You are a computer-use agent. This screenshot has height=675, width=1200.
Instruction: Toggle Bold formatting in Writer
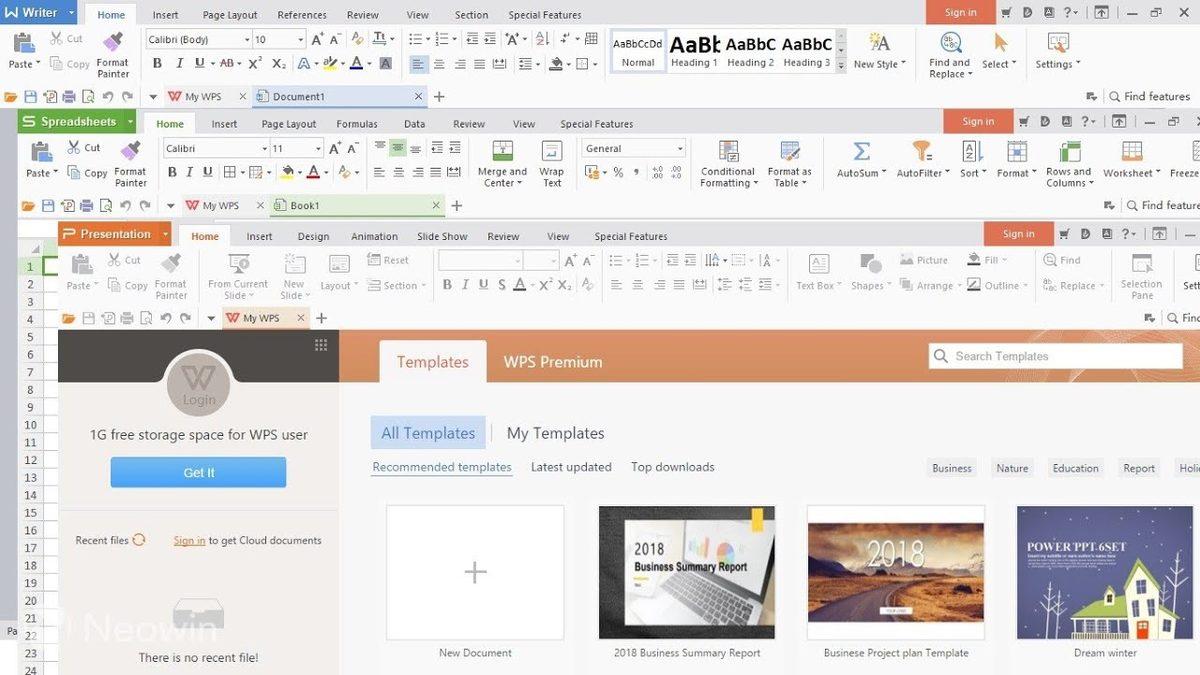click(x=156, y=62)
